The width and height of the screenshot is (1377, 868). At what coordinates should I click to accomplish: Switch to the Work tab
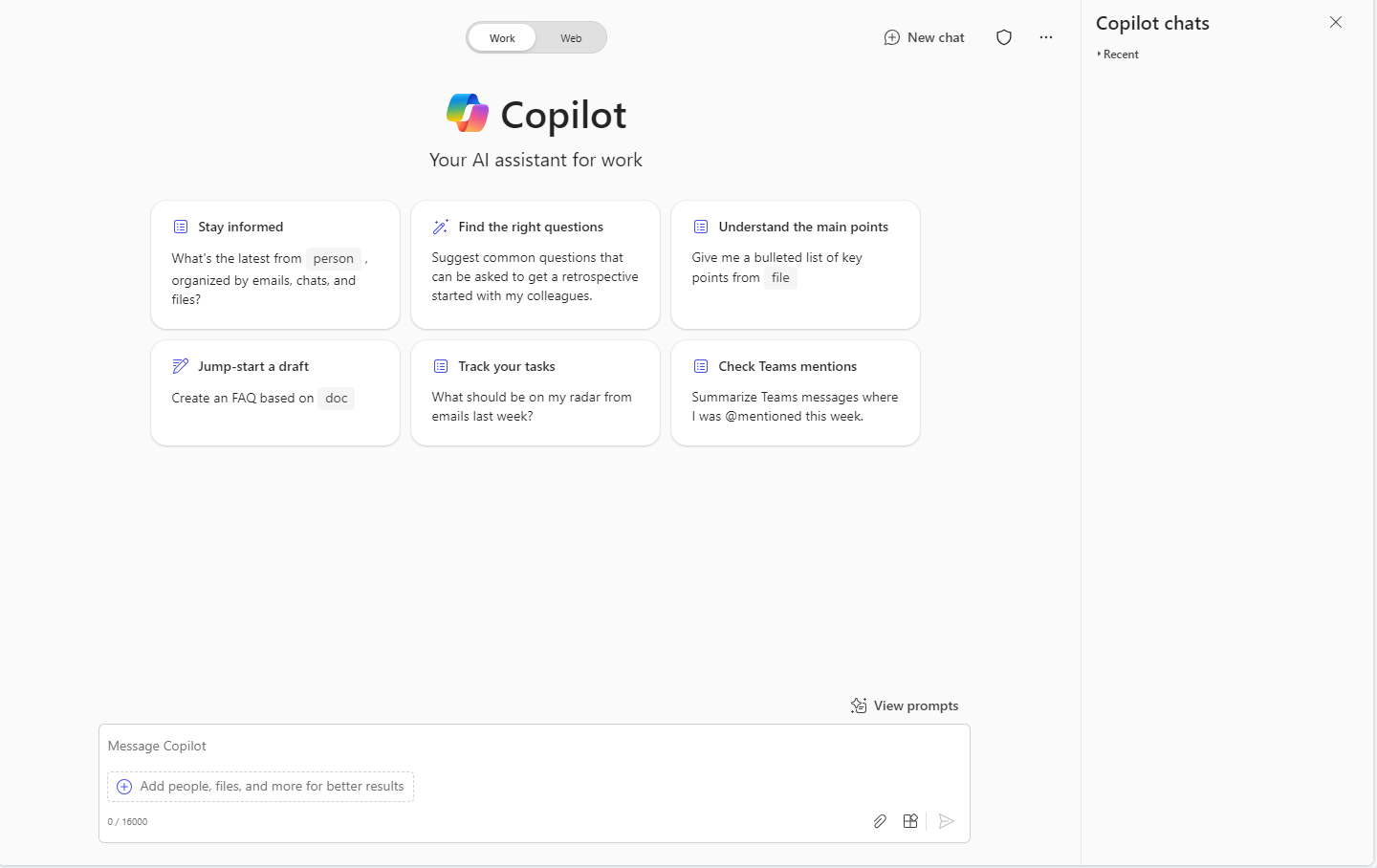tap(502, 38)
